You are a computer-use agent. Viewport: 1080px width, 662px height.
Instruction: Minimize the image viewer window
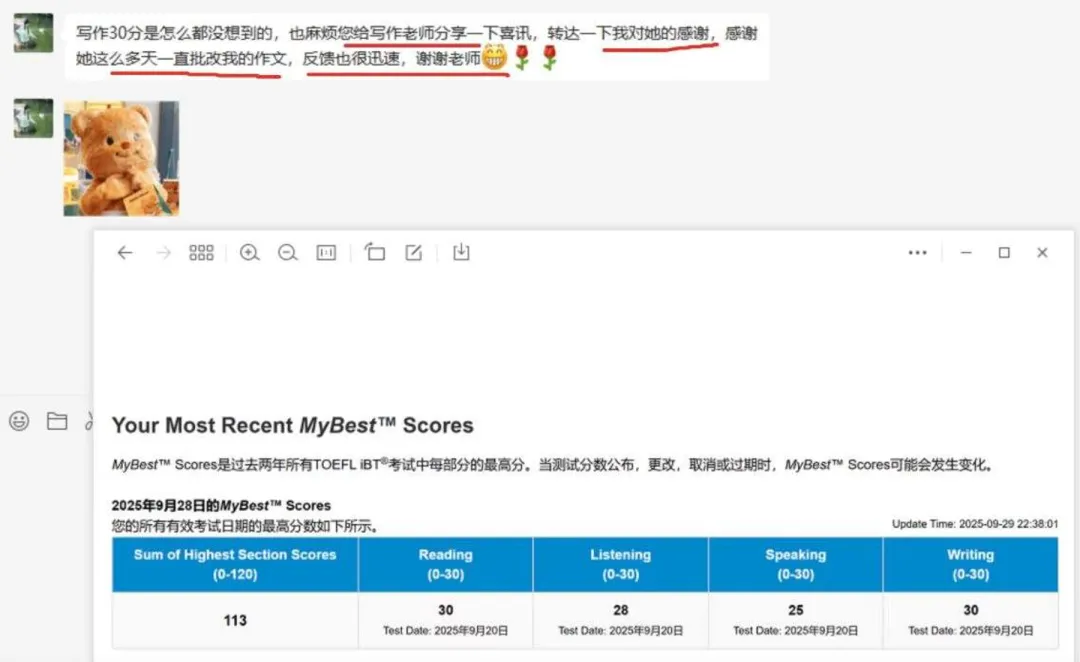[966, 253]
